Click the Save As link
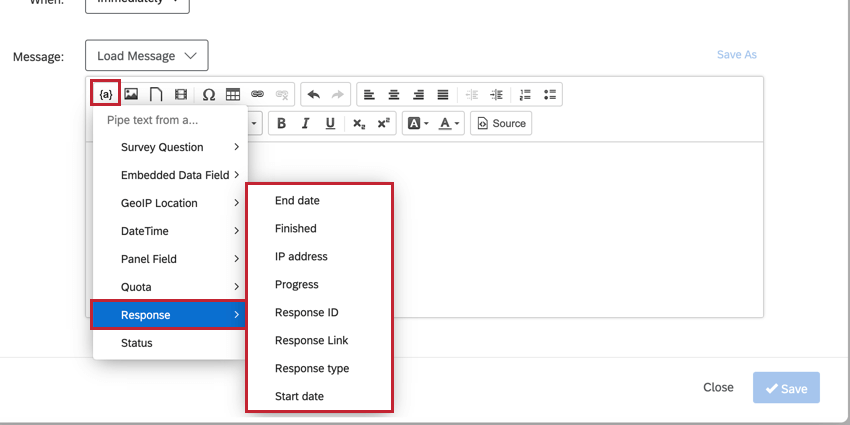The image size is (850, 425). 737,55
